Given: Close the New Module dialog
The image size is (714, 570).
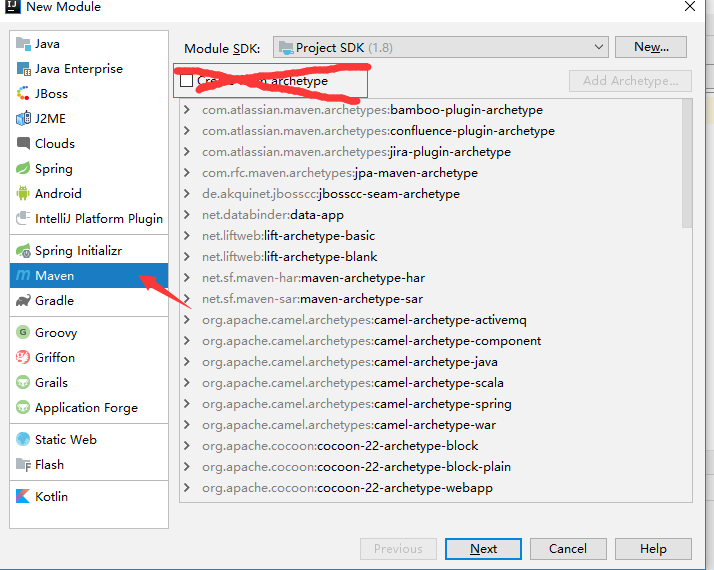Looking at the screenshot, I should pos(690,6).
